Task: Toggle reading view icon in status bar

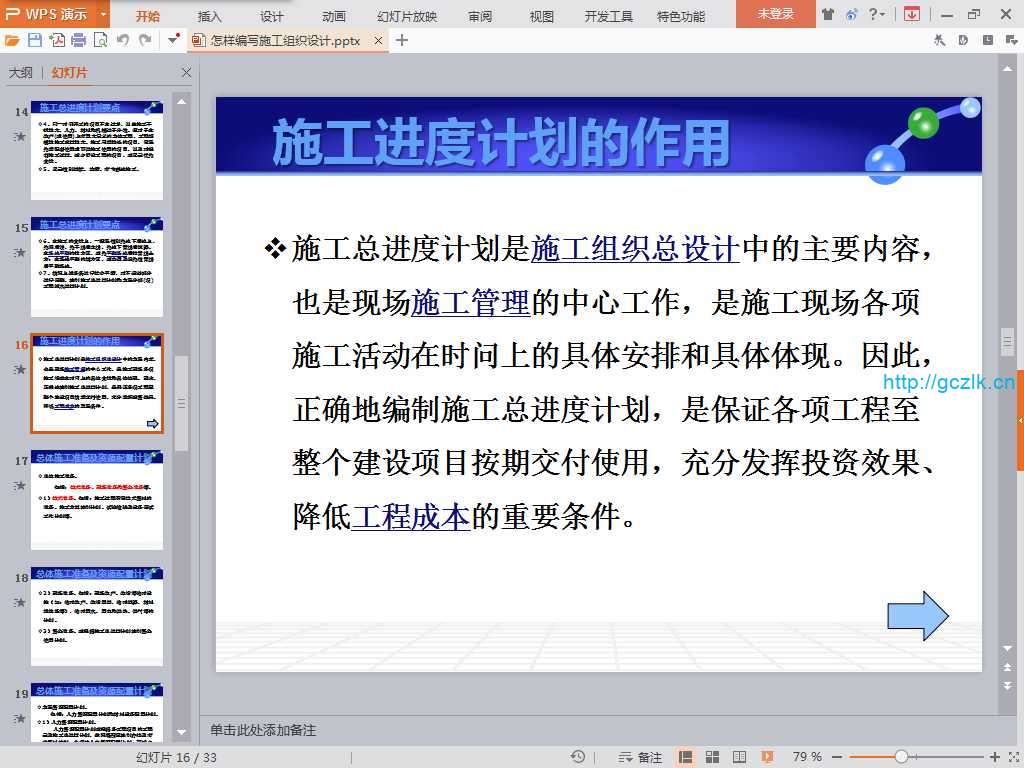Action: coord(739,757)
